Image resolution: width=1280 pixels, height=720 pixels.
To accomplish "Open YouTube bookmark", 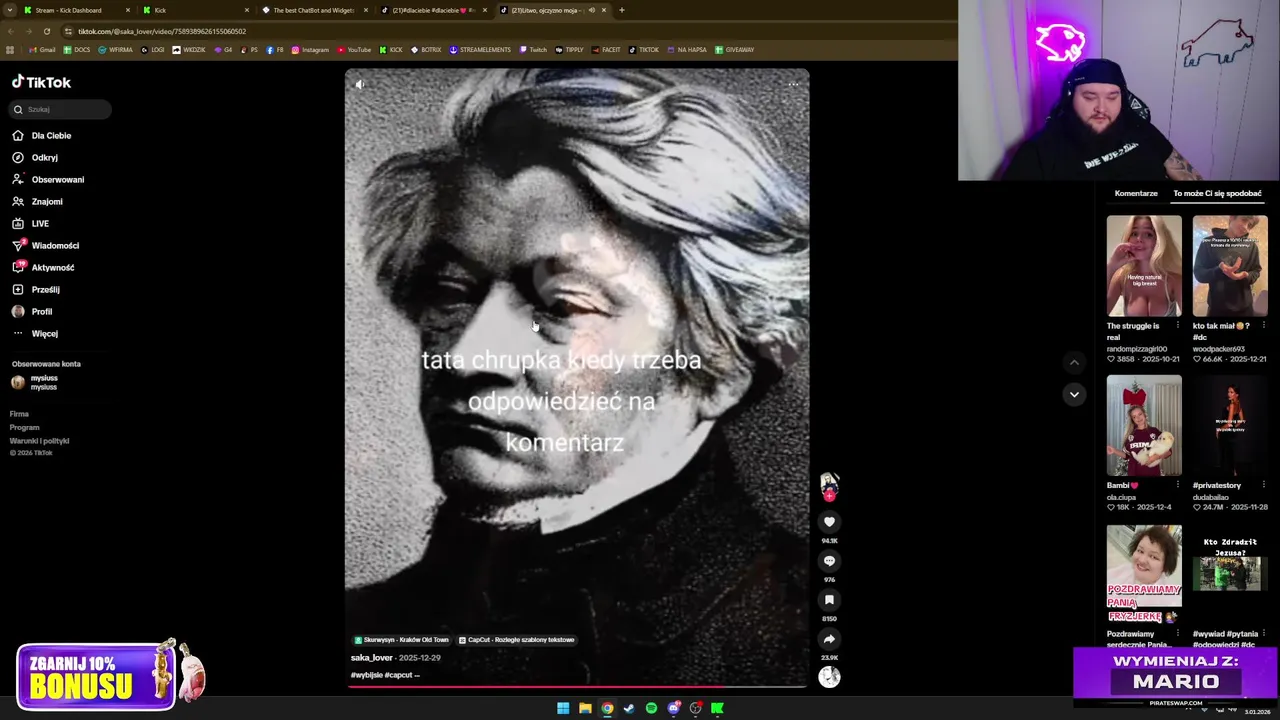I will [354, 49].
